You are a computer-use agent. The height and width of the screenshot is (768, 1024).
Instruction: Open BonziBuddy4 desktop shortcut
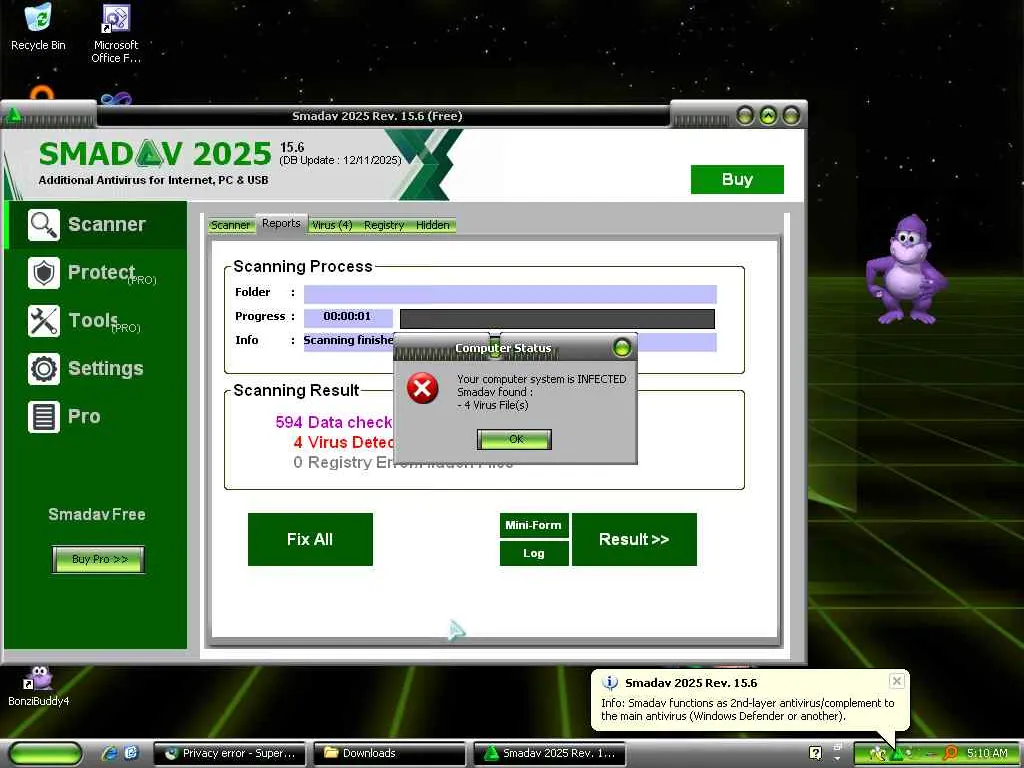click(39, 687)
